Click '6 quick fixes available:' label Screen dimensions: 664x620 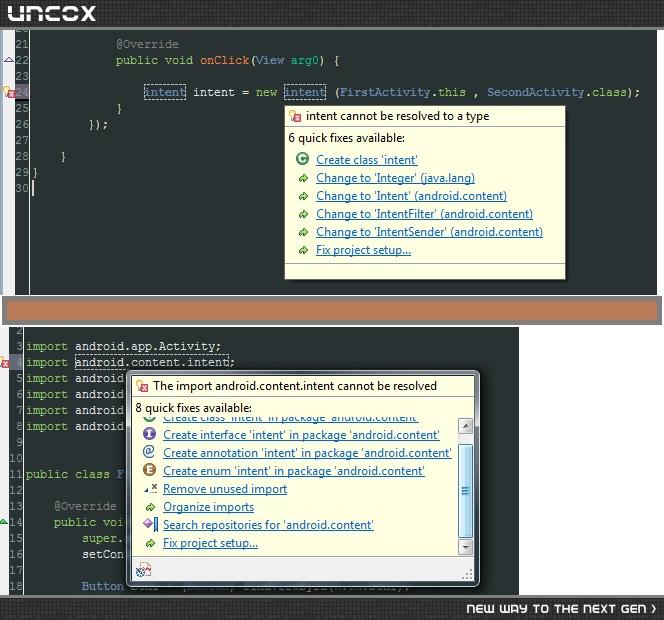point(346,138)
